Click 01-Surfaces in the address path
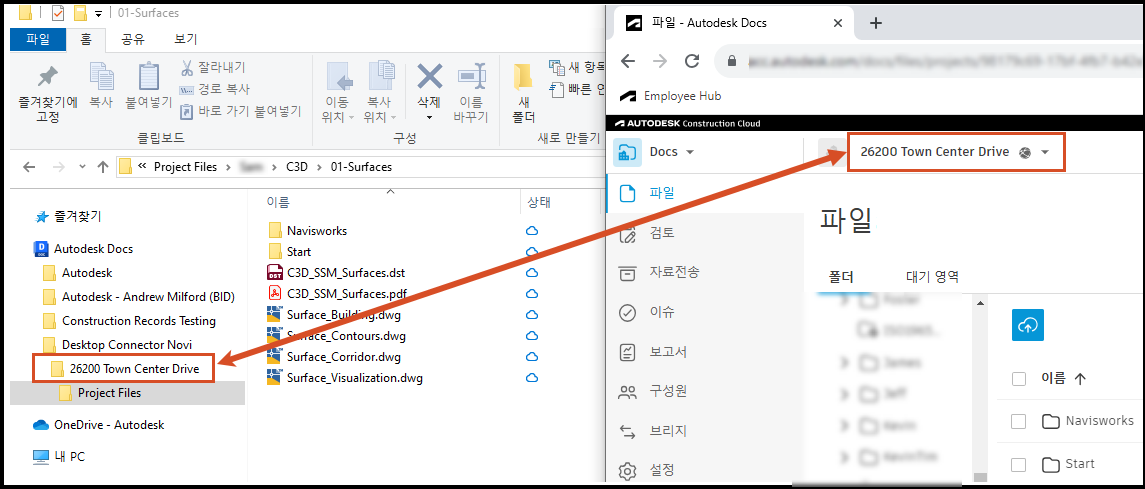The height and width of the screenshot is (489, 1145). (x=361, y=167)
